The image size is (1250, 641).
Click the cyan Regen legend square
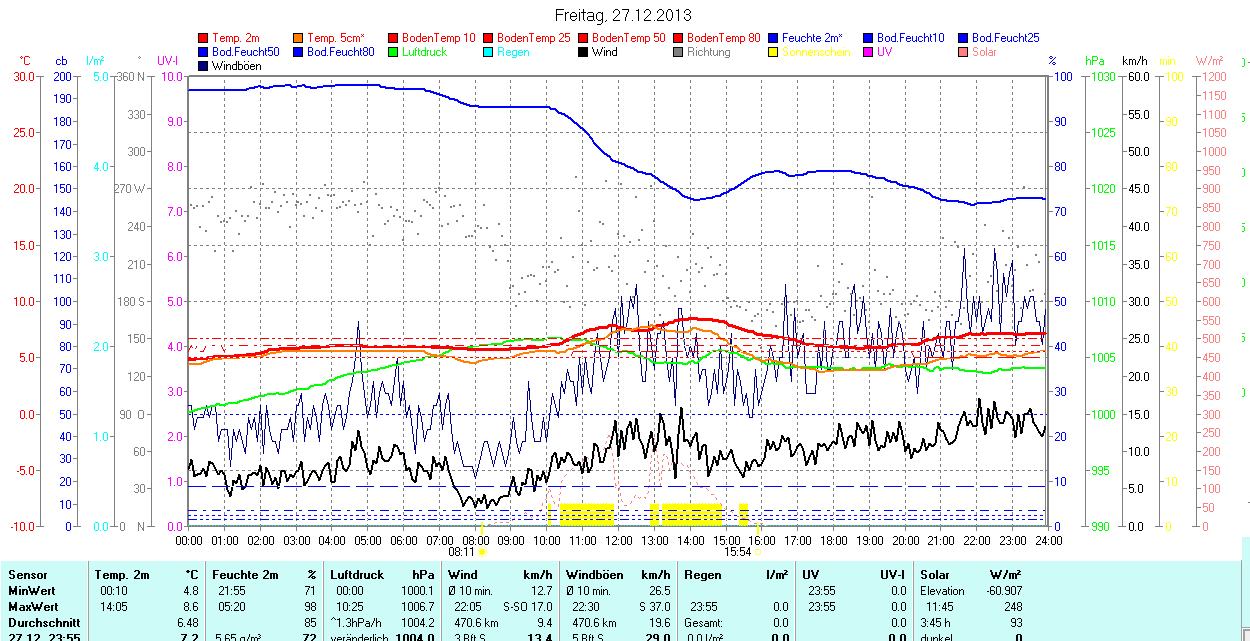point(489,52)
